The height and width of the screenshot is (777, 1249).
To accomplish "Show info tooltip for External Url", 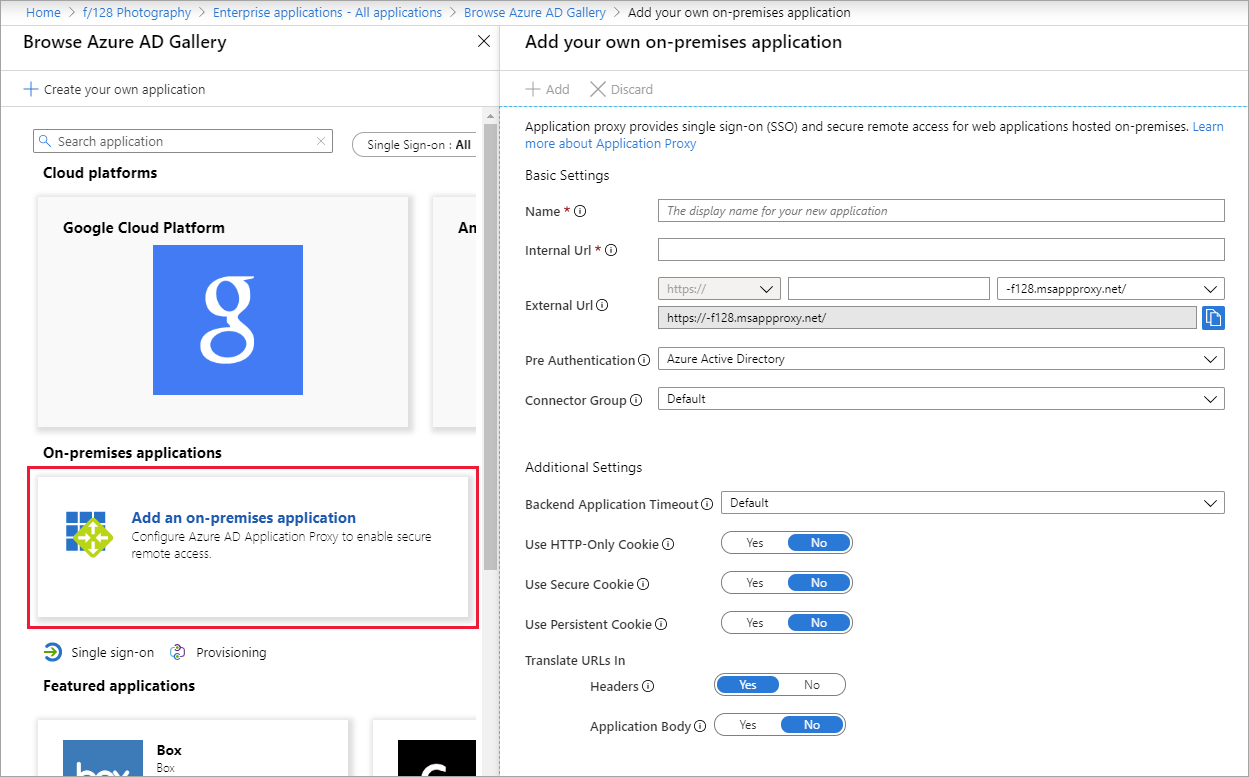I will 602,306.
